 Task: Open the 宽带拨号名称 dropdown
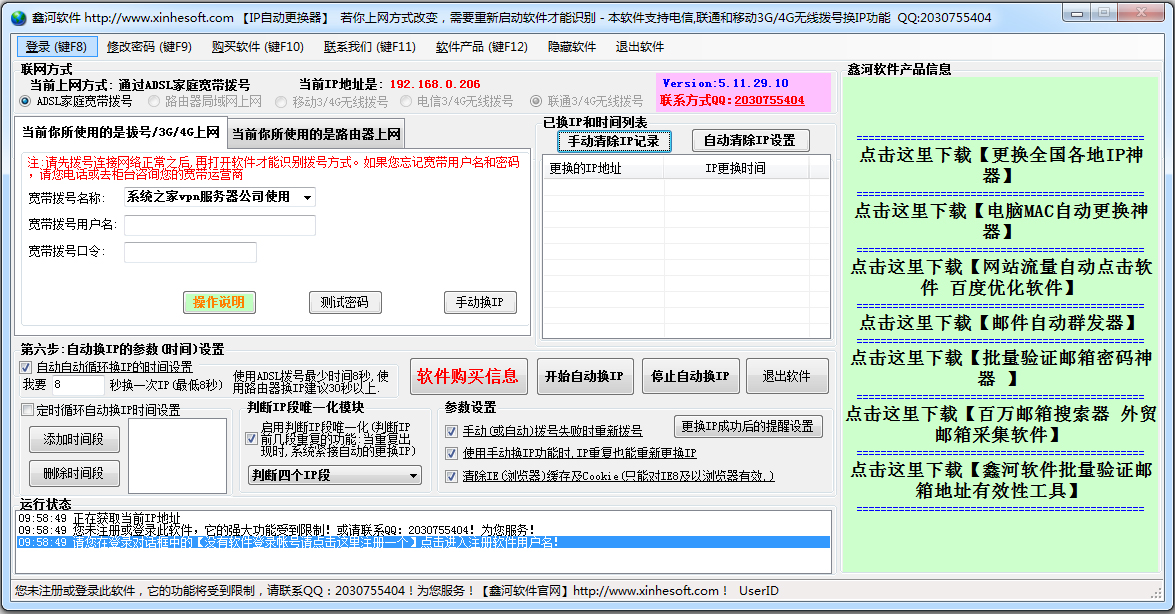307,197
